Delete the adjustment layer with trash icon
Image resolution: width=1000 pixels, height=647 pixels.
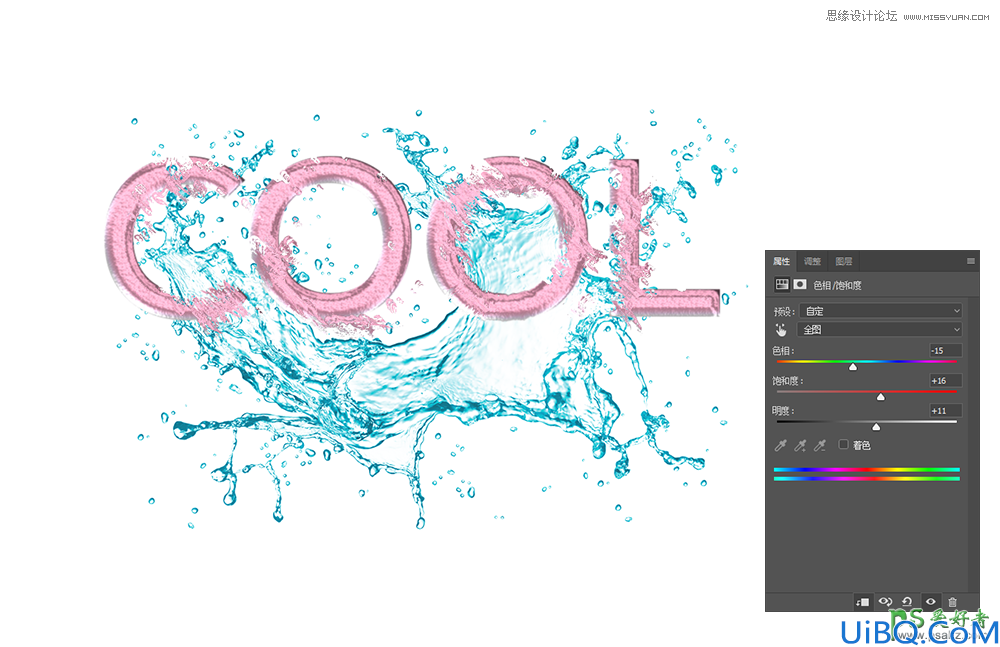[952, 602]
